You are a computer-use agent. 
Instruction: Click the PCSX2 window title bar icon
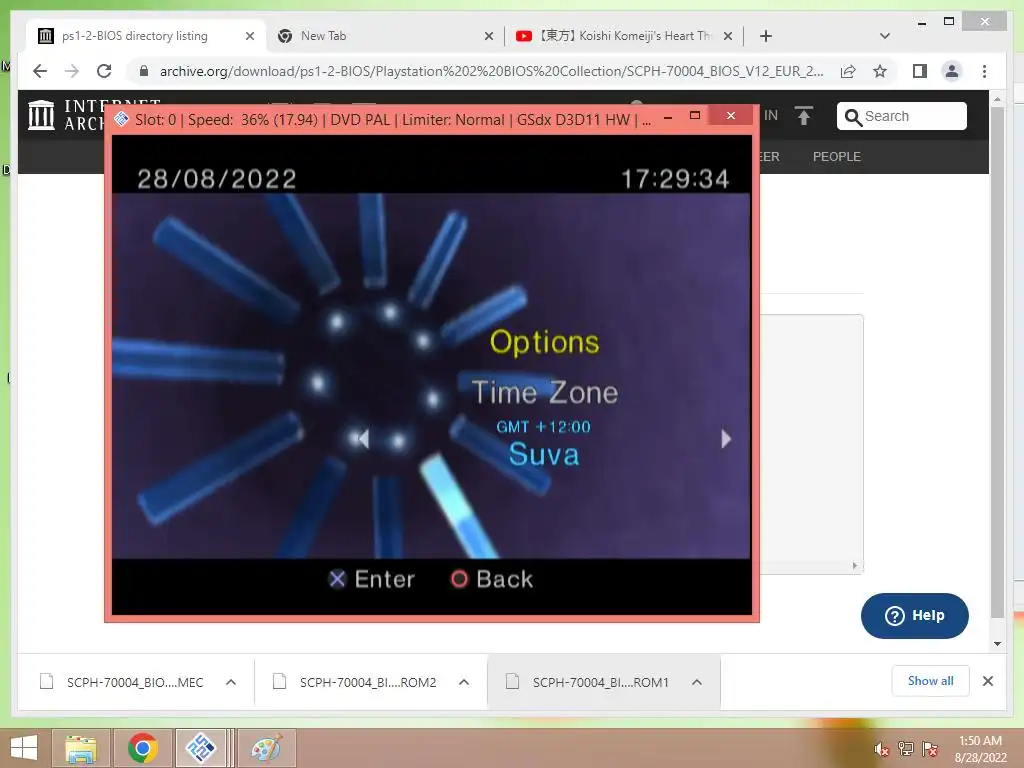coord(121,119)
